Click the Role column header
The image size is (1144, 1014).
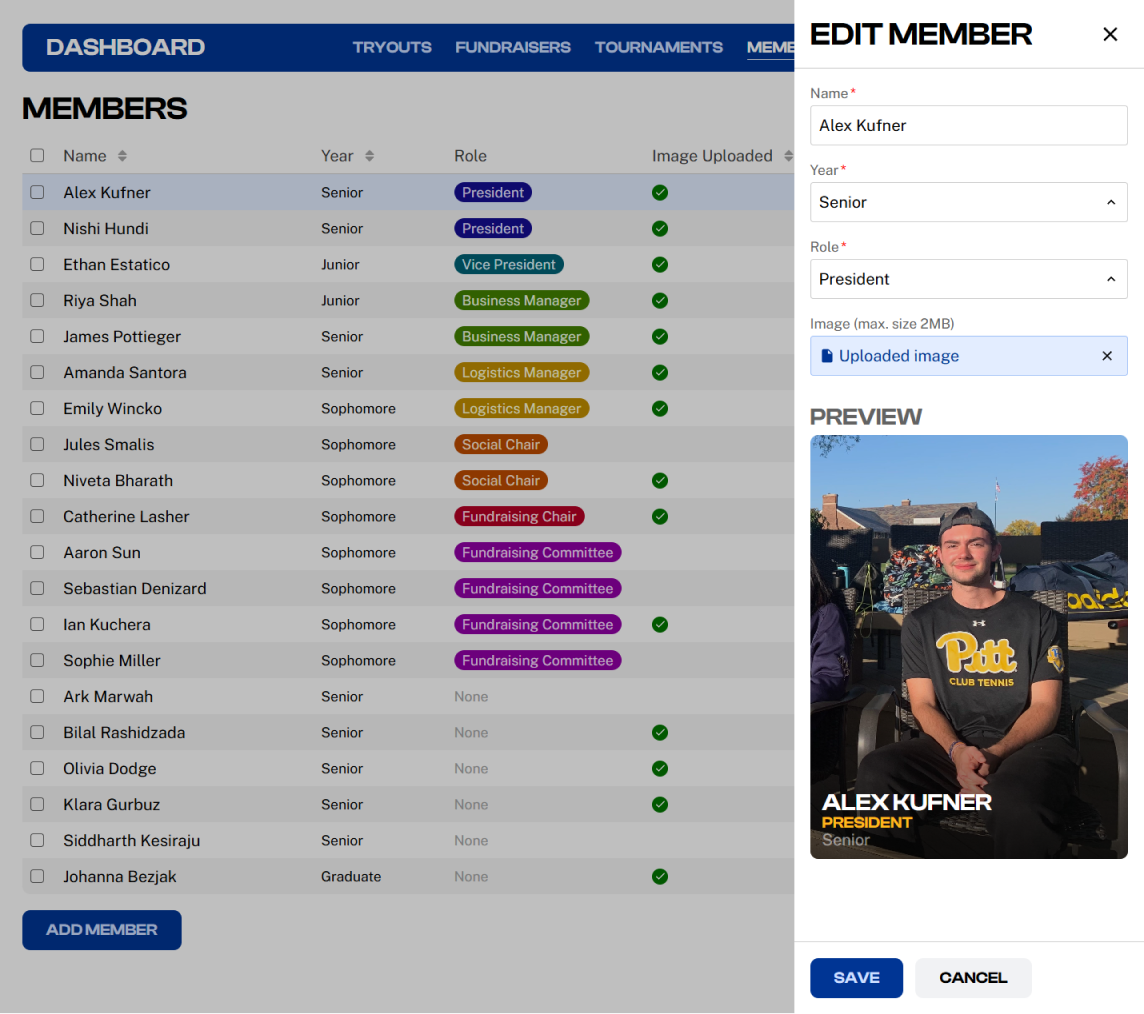coord(471,156)
